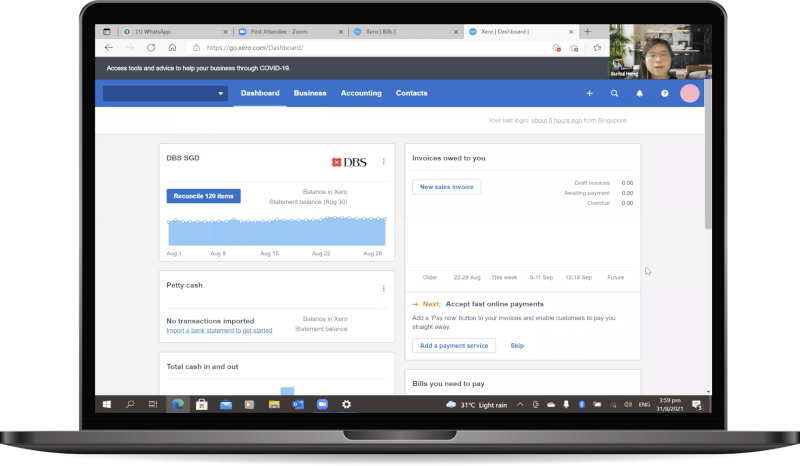Open the browser tab actions menu icon
This screenshot has height=466, width=800.
[107, 32]
